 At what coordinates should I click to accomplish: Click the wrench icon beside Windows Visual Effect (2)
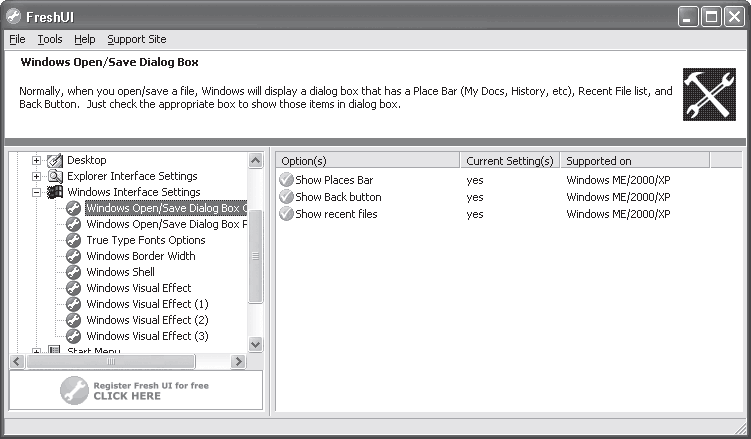click(x=73, y=320)
